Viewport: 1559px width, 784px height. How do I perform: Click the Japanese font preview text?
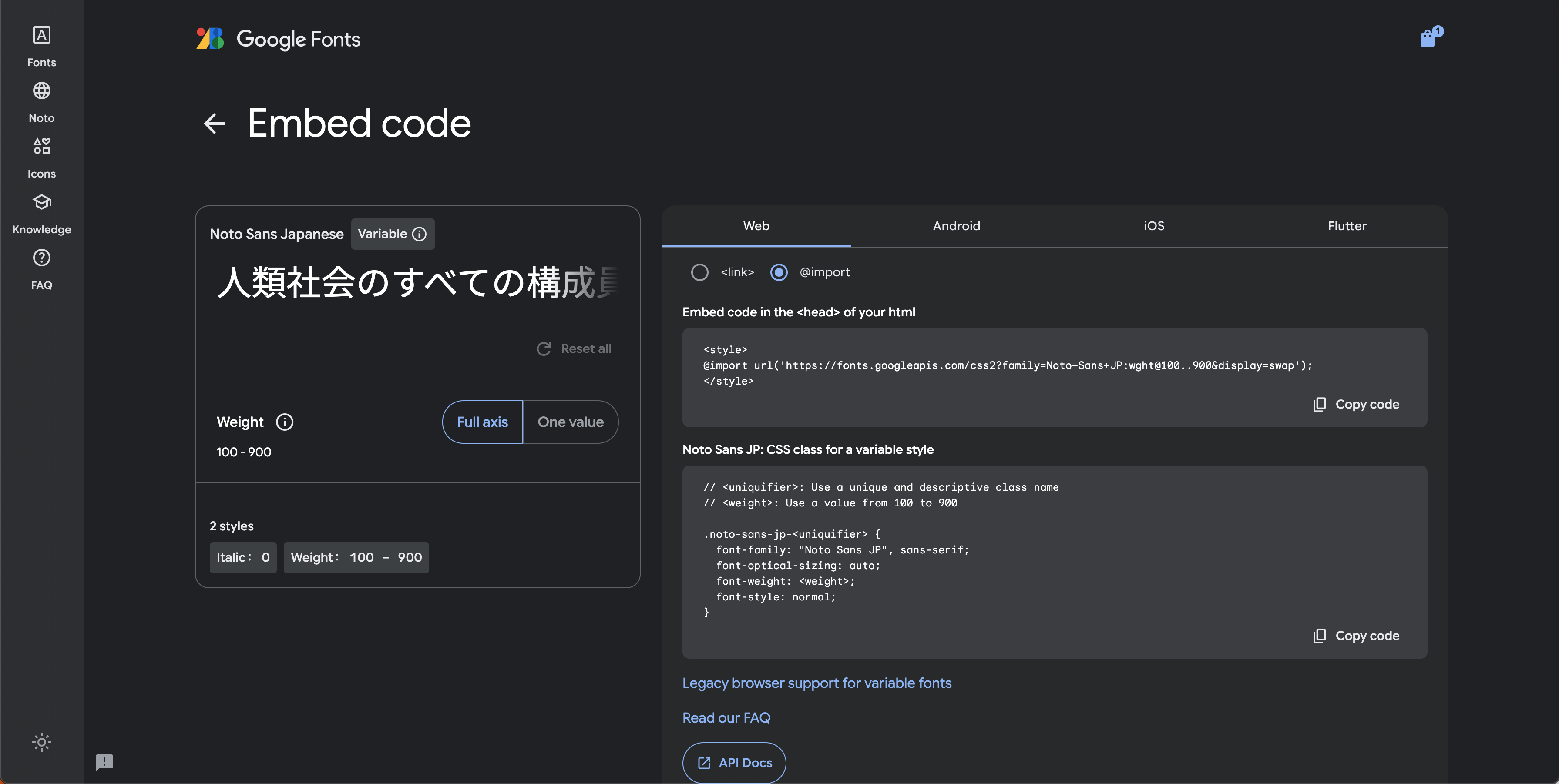point(417,282)
